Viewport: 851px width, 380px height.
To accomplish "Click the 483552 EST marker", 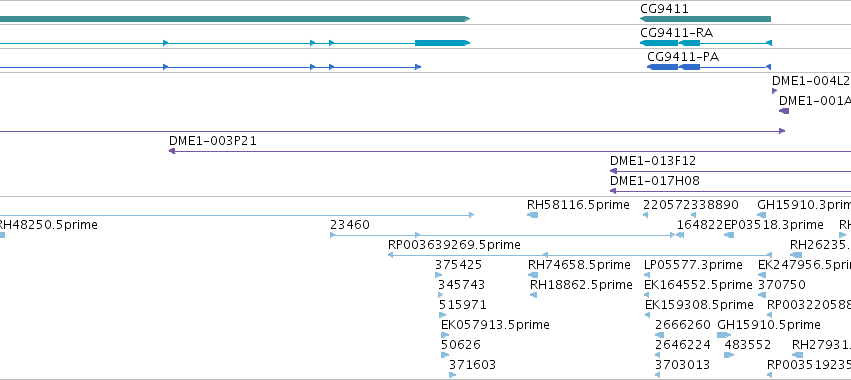I will 729,355.
